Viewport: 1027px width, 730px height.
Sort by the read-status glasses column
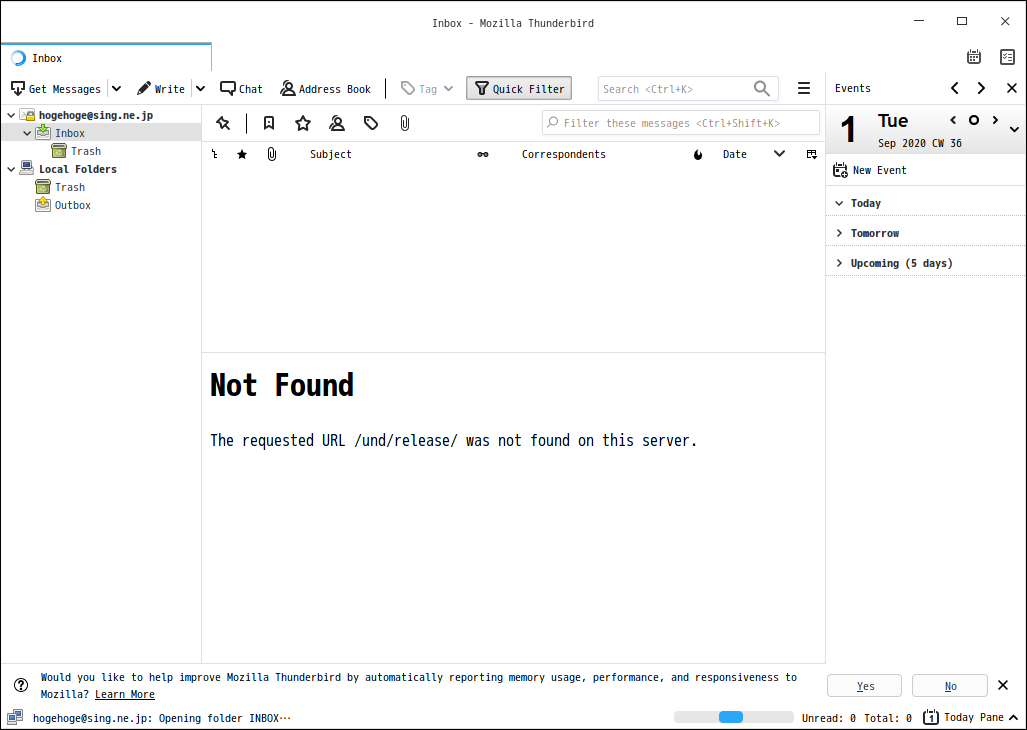(x=483, y=155)
